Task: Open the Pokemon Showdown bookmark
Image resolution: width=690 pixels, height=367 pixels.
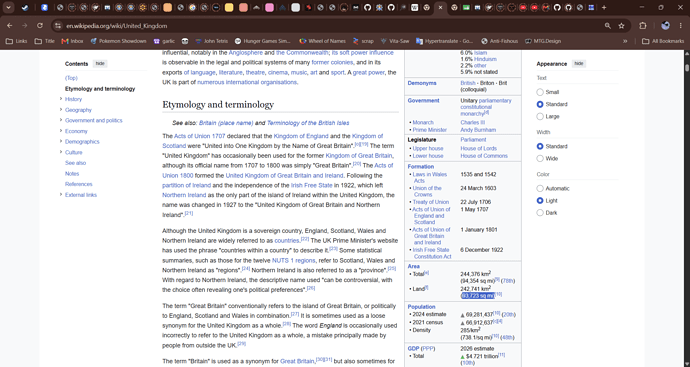Action: click(x=118, y=41)
